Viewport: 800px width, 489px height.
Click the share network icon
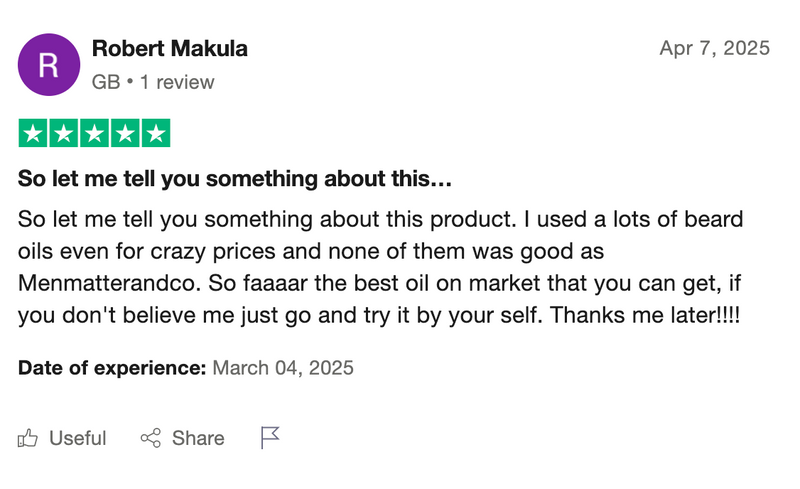tap(151, 438)
